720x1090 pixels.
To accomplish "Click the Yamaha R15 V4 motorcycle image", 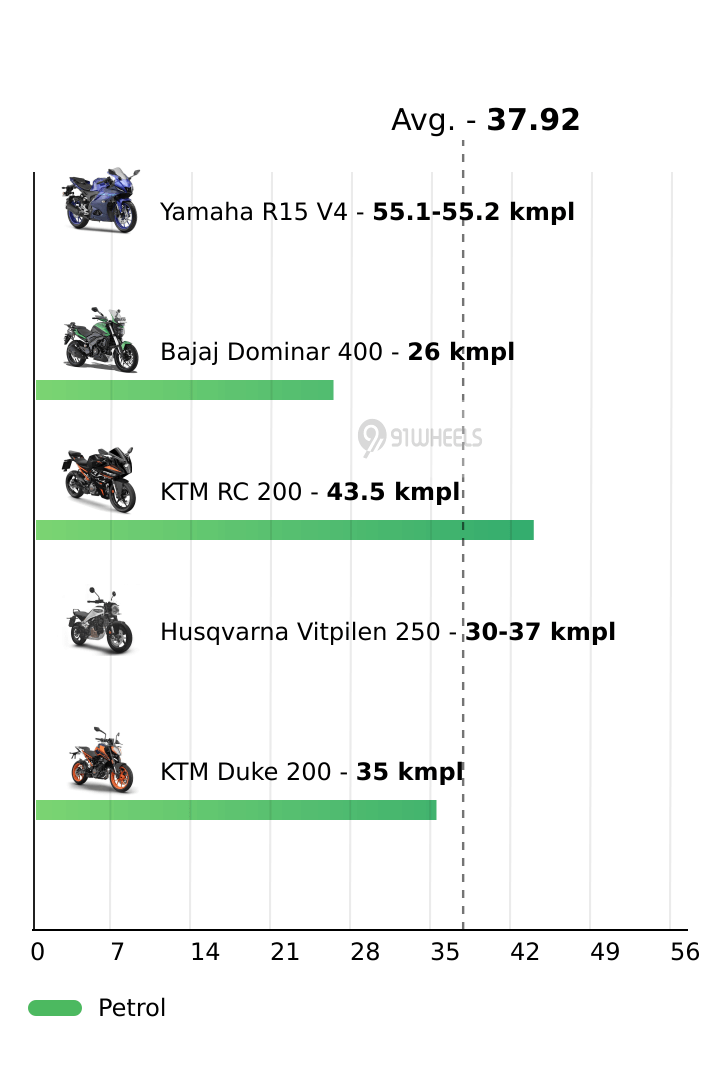I will 100,201.
